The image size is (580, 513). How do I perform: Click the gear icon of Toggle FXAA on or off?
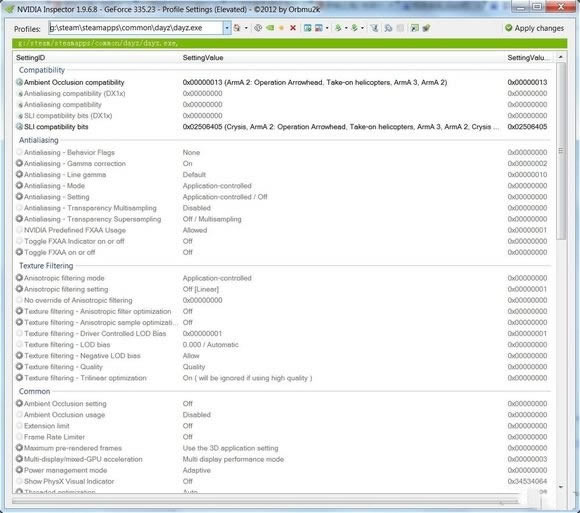coord(19,252)
